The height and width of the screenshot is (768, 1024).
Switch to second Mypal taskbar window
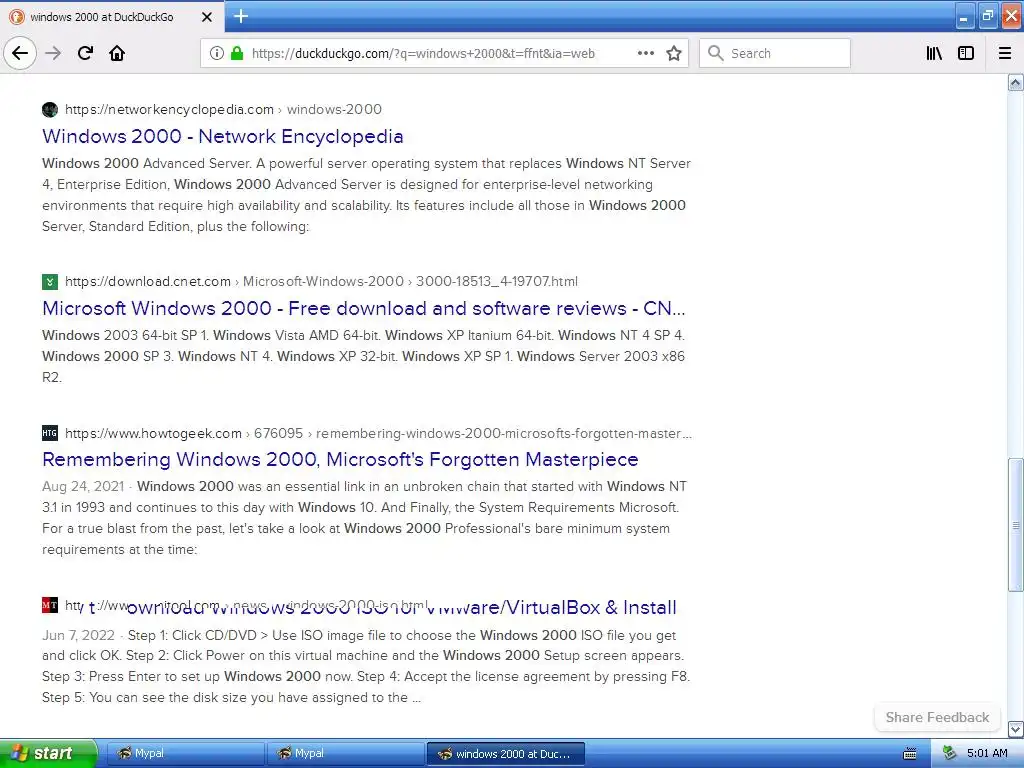click(x=345, y=753)
